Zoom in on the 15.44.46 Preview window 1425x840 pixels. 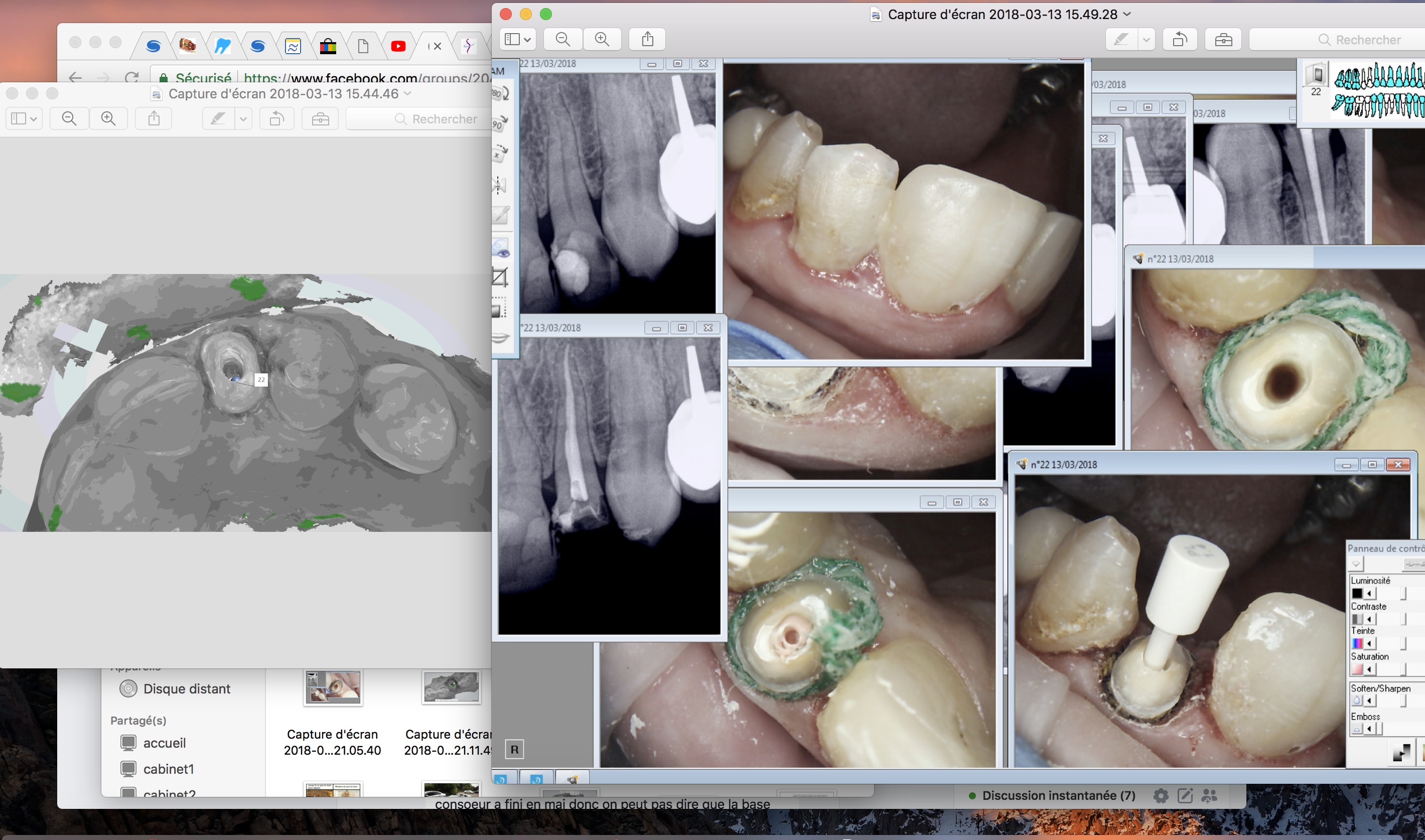pos(108,118)
